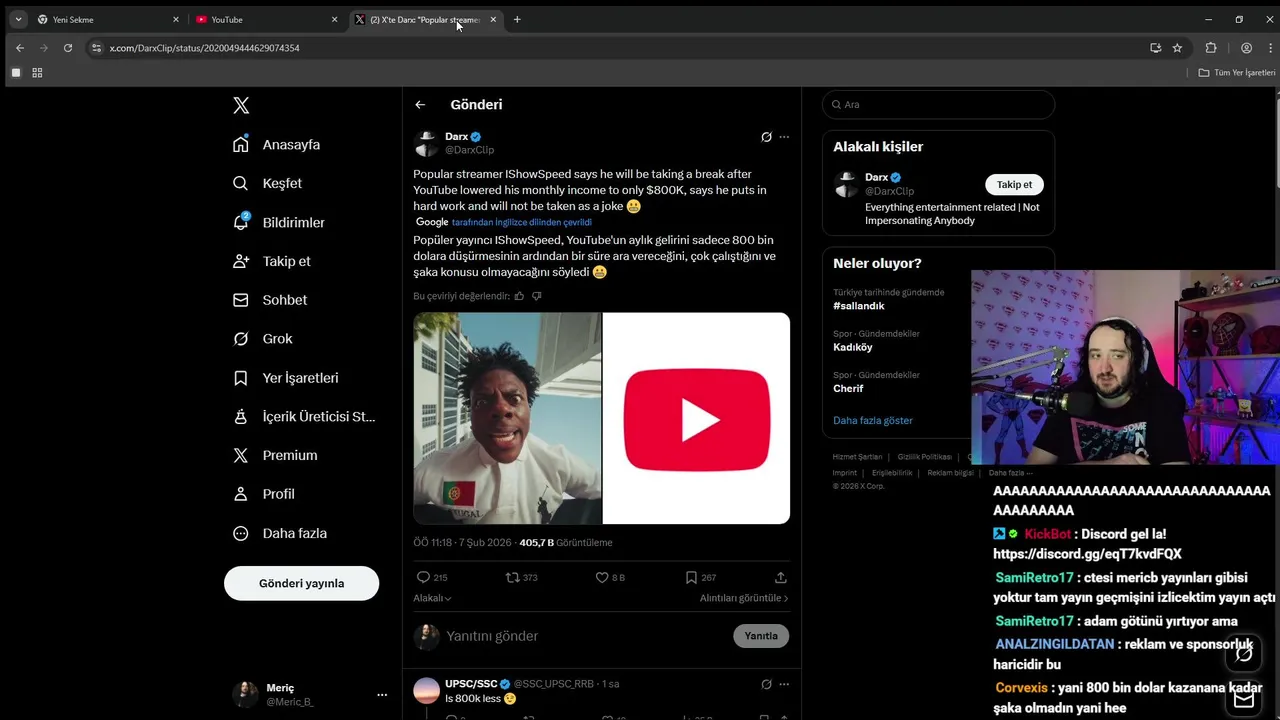Open Daha fazla menu
The width and height of the screenshot is (1280, 720).
pos(280,533)
